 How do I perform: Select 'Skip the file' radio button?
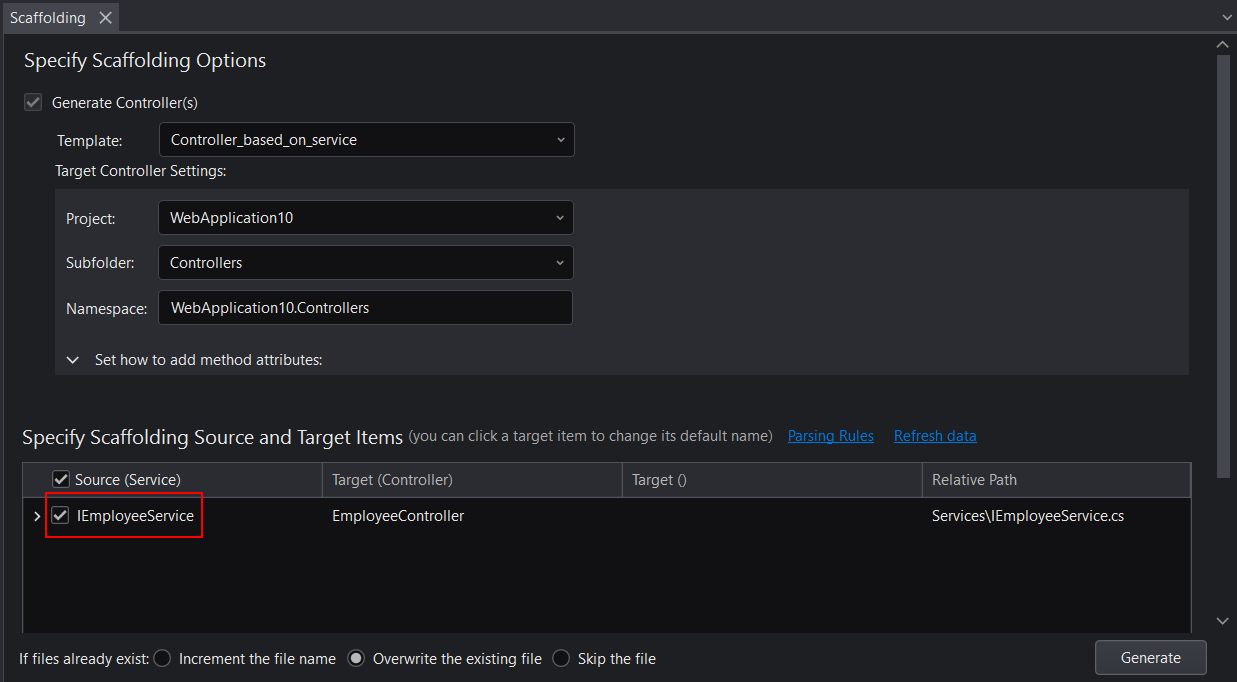[x=561, y=659]
